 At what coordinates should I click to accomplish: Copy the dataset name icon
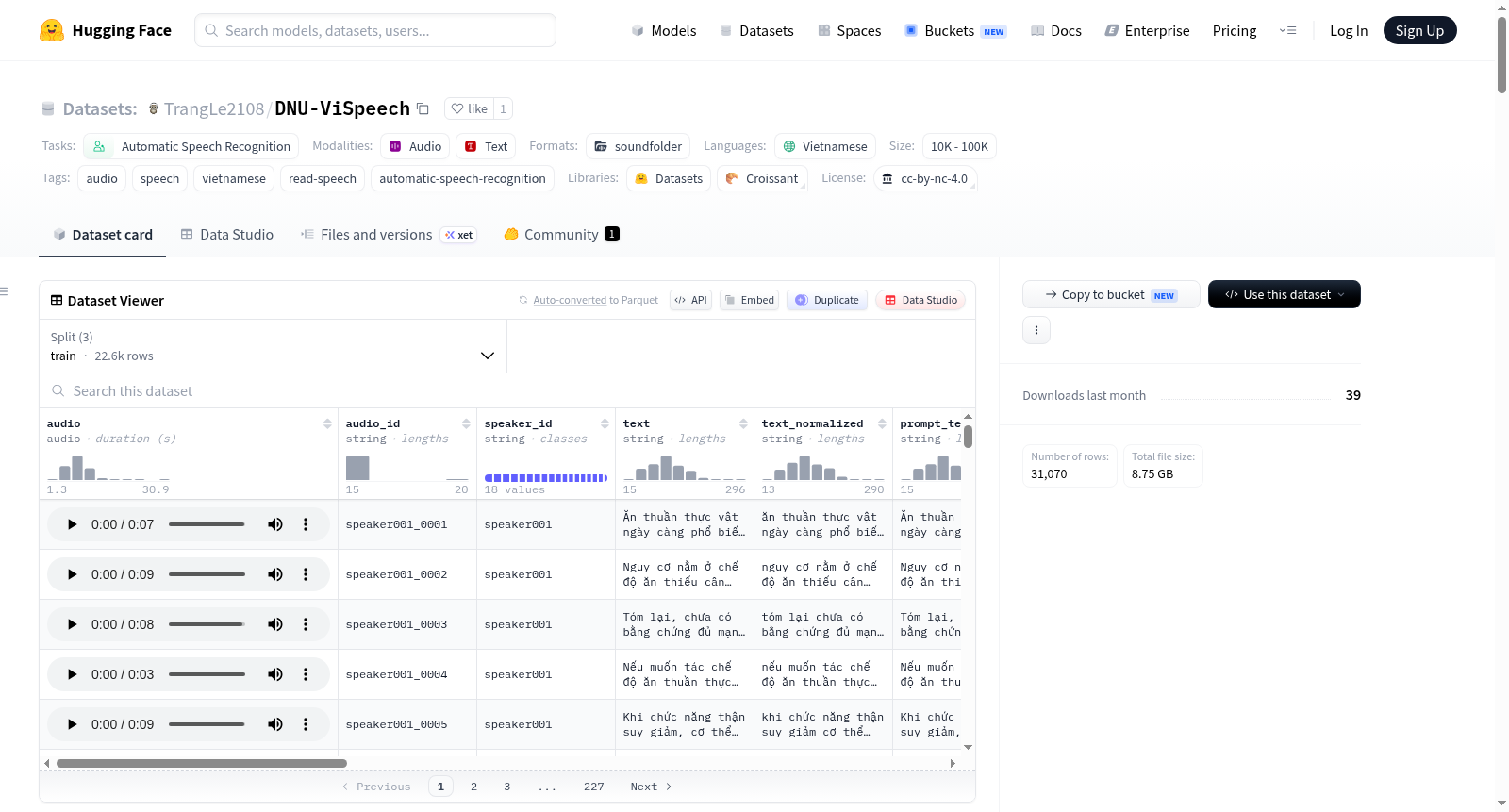coord(423,108)
